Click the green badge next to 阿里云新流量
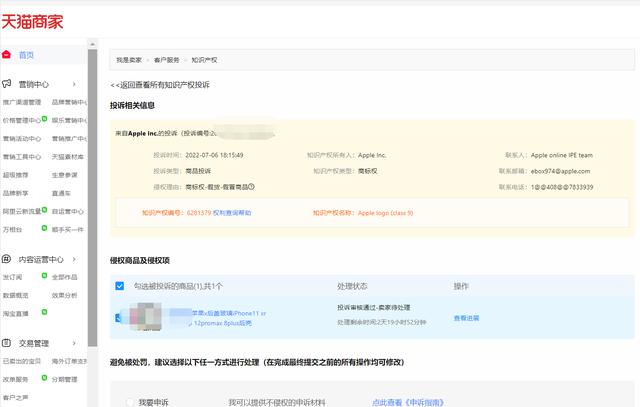The width and height of the screenshot is (640, 407). (x=44, y=210)
